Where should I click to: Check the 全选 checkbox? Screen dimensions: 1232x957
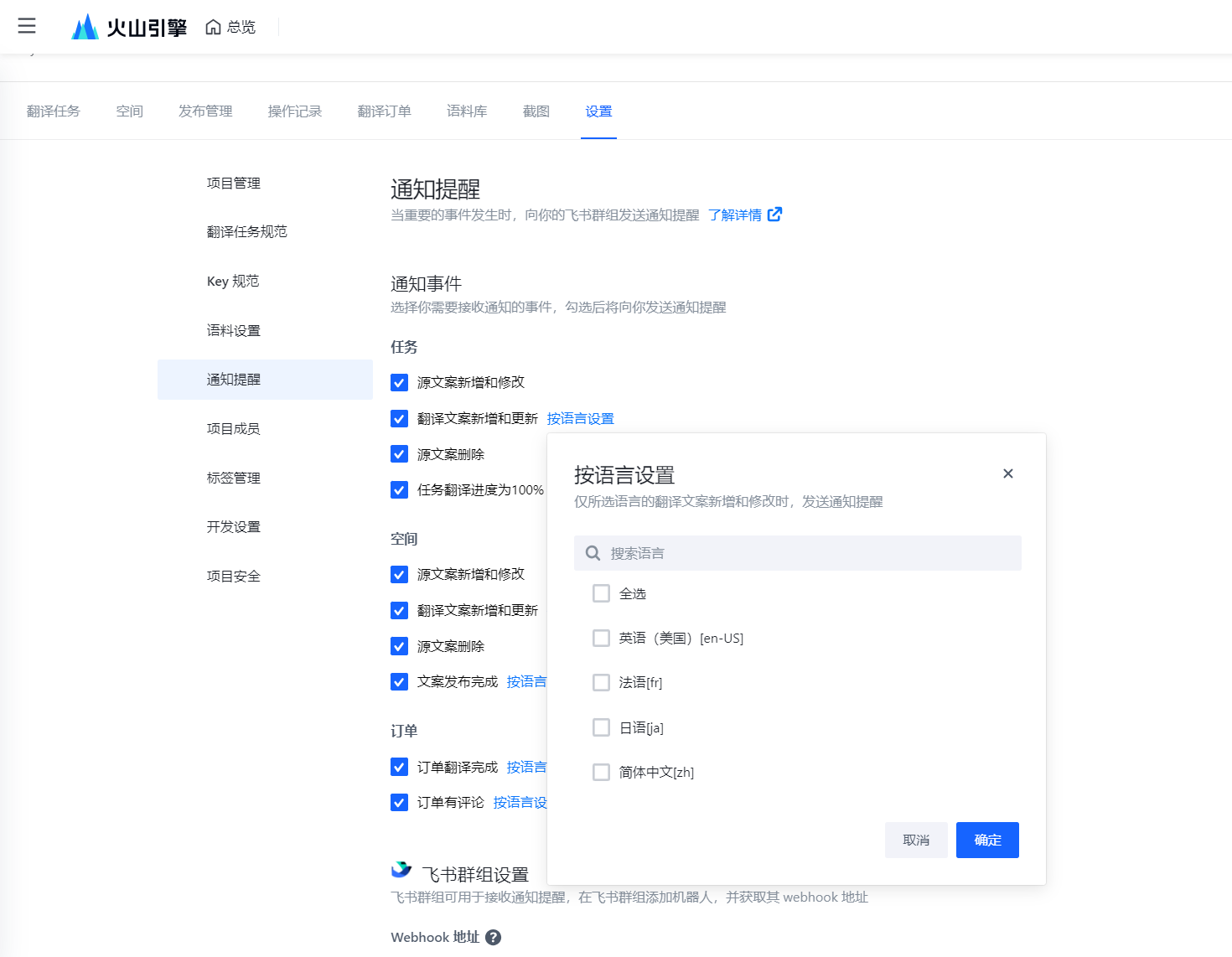click(x=601, y=593)
